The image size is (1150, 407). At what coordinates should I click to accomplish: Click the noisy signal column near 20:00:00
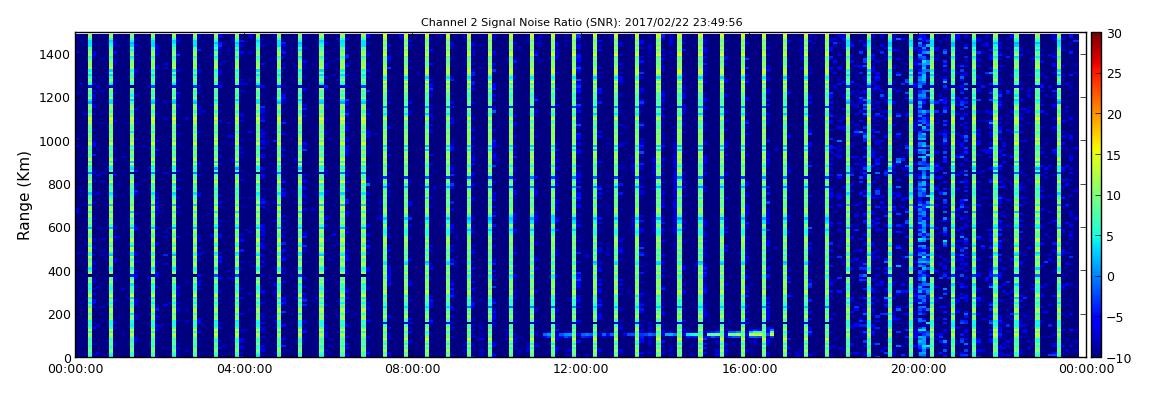point(924,196)
